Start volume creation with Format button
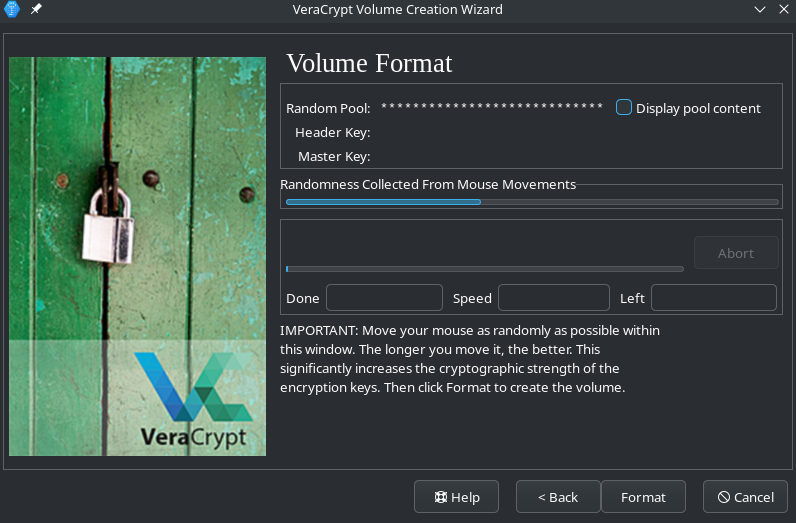 pos(643,497)
